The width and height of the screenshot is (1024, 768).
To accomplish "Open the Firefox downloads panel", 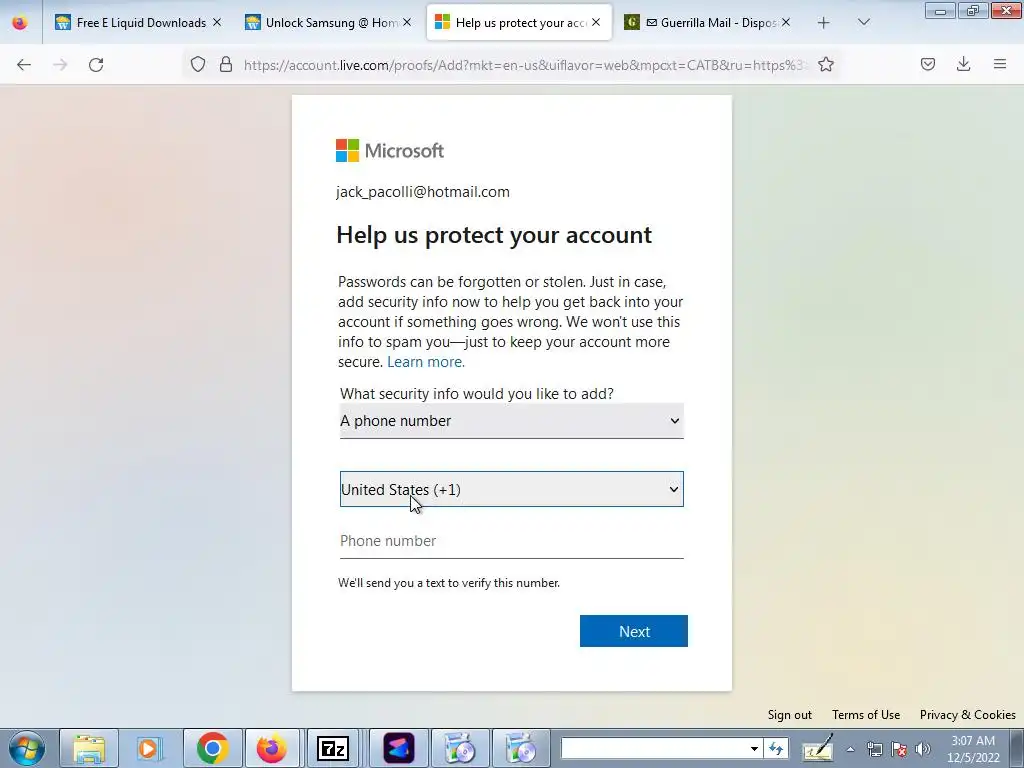I will coord(963,64).
